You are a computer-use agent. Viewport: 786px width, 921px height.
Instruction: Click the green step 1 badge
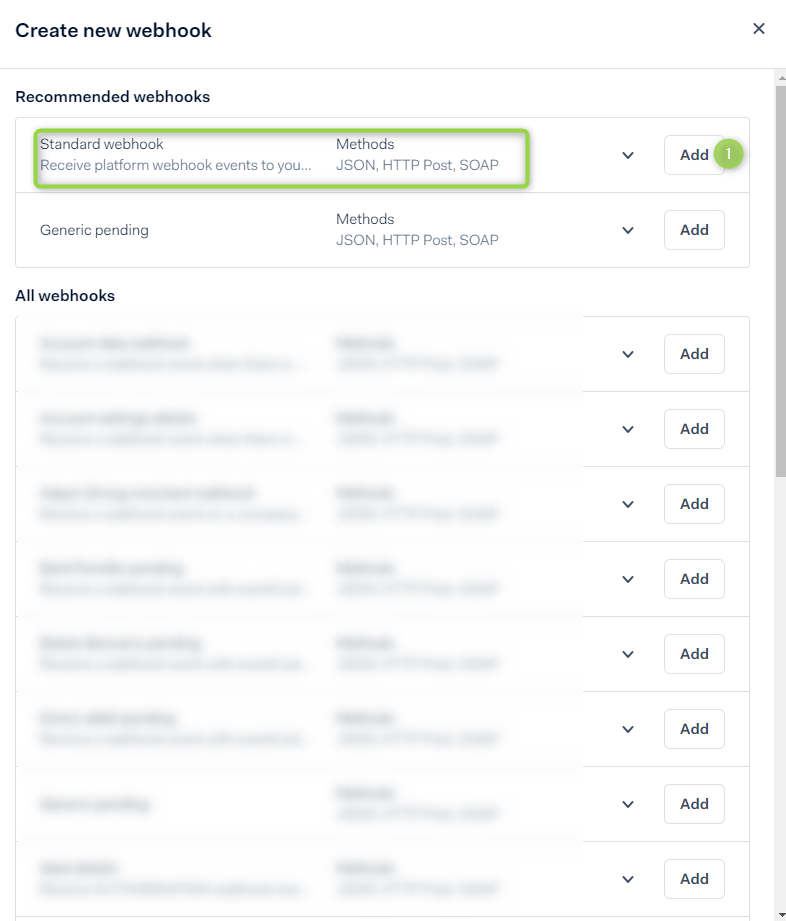click(728, 154)
